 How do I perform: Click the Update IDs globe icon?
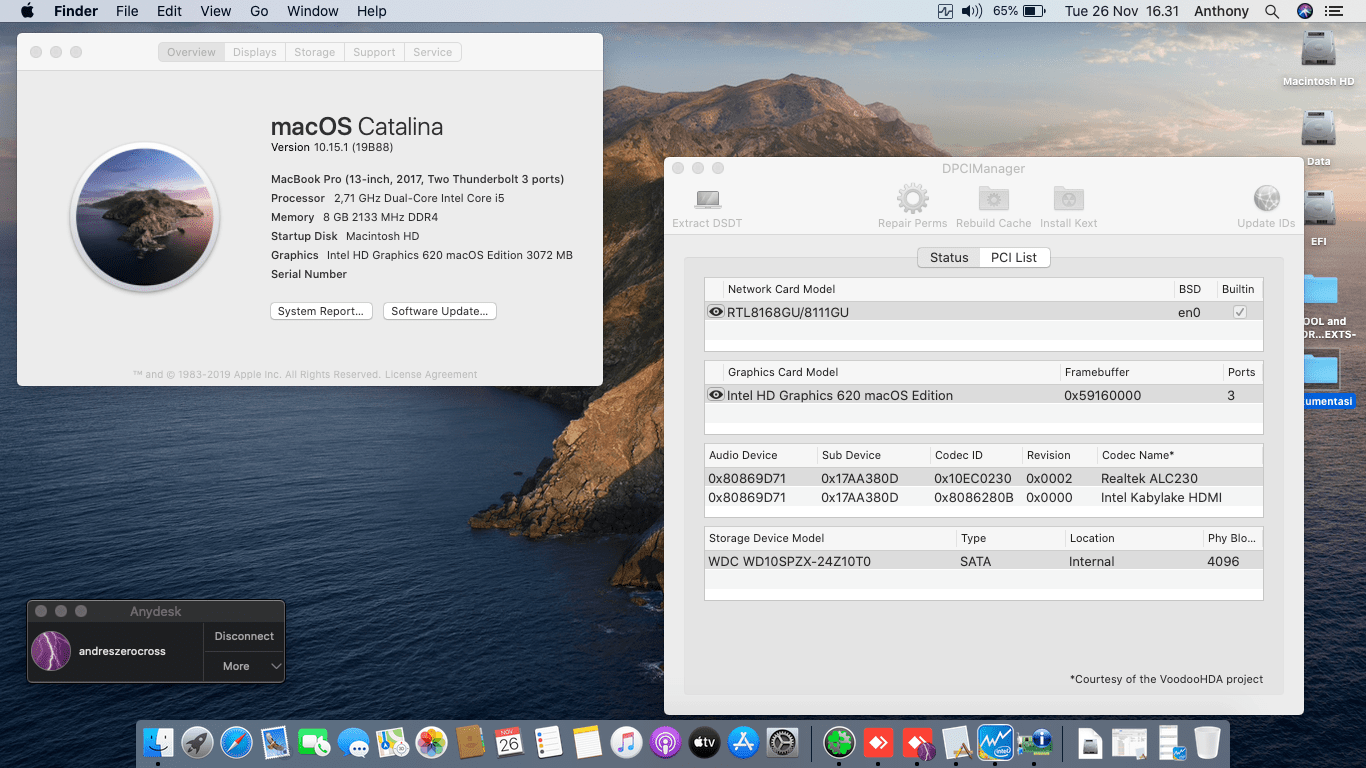click(x=1266, y=199)
